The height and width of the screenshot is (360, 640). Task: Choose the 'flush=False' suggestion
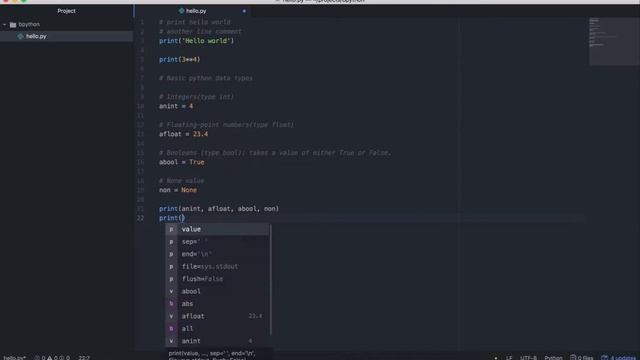click(x=217, y=279)
